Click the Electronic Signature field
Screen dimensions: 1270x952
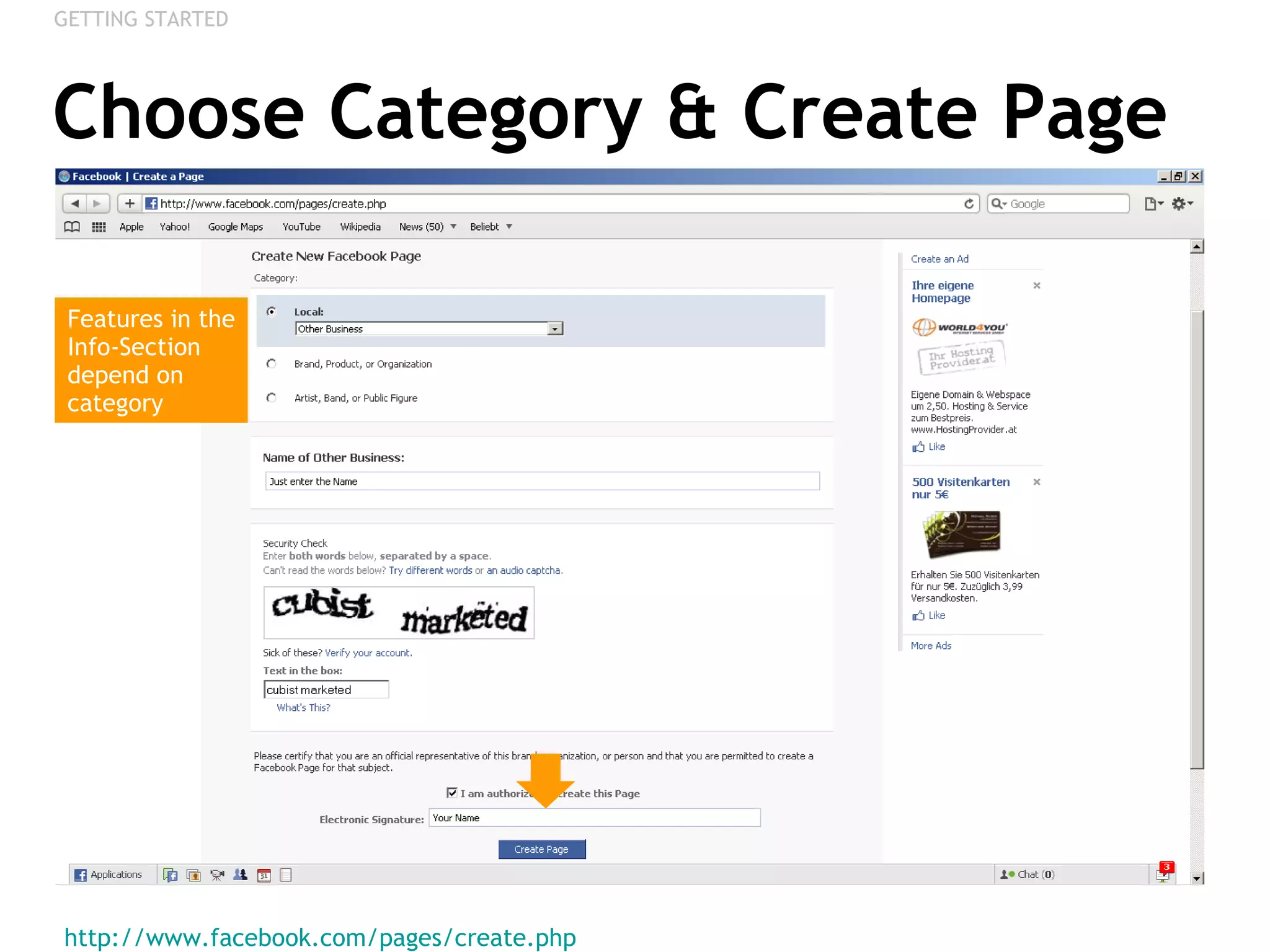(x=595, y=818)
